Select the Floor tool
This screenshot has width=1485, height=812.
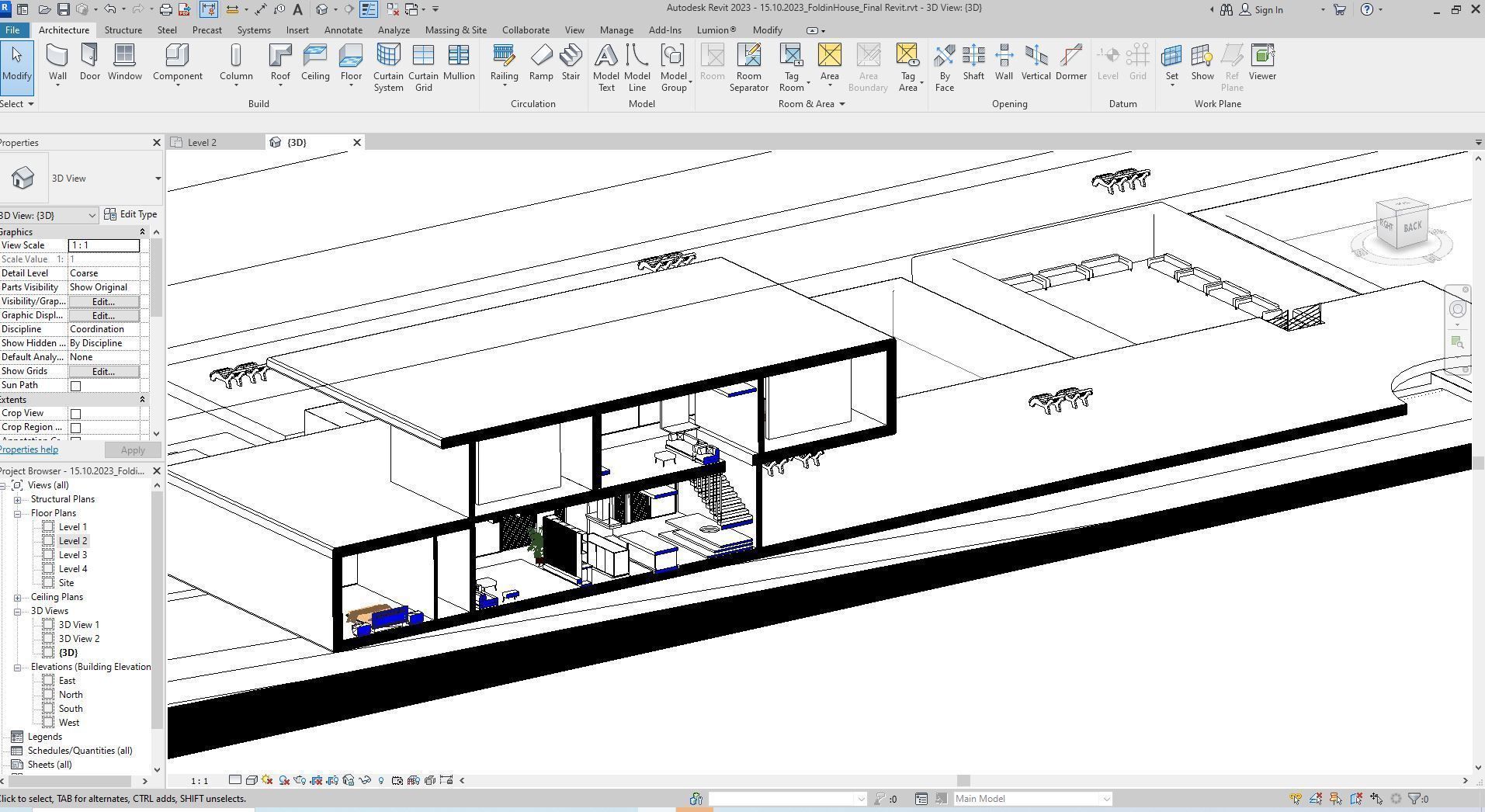click(351, 63)
